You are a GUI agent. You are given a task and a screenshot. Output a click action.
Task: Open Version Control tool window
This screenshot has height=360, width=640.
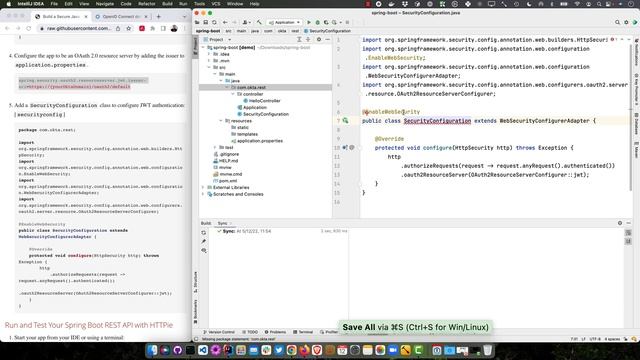(219, 332)
